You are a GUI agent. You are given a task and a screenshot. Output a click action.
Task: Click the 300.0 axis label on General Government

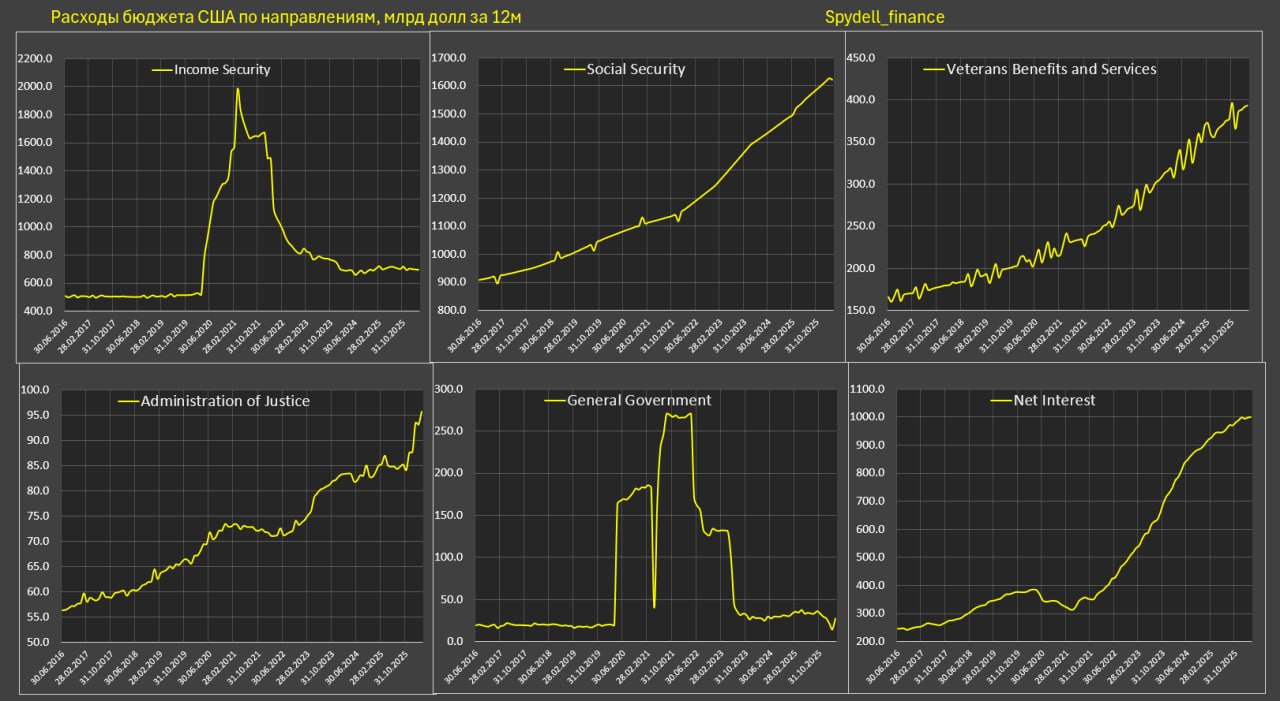(x=450, y=389)
